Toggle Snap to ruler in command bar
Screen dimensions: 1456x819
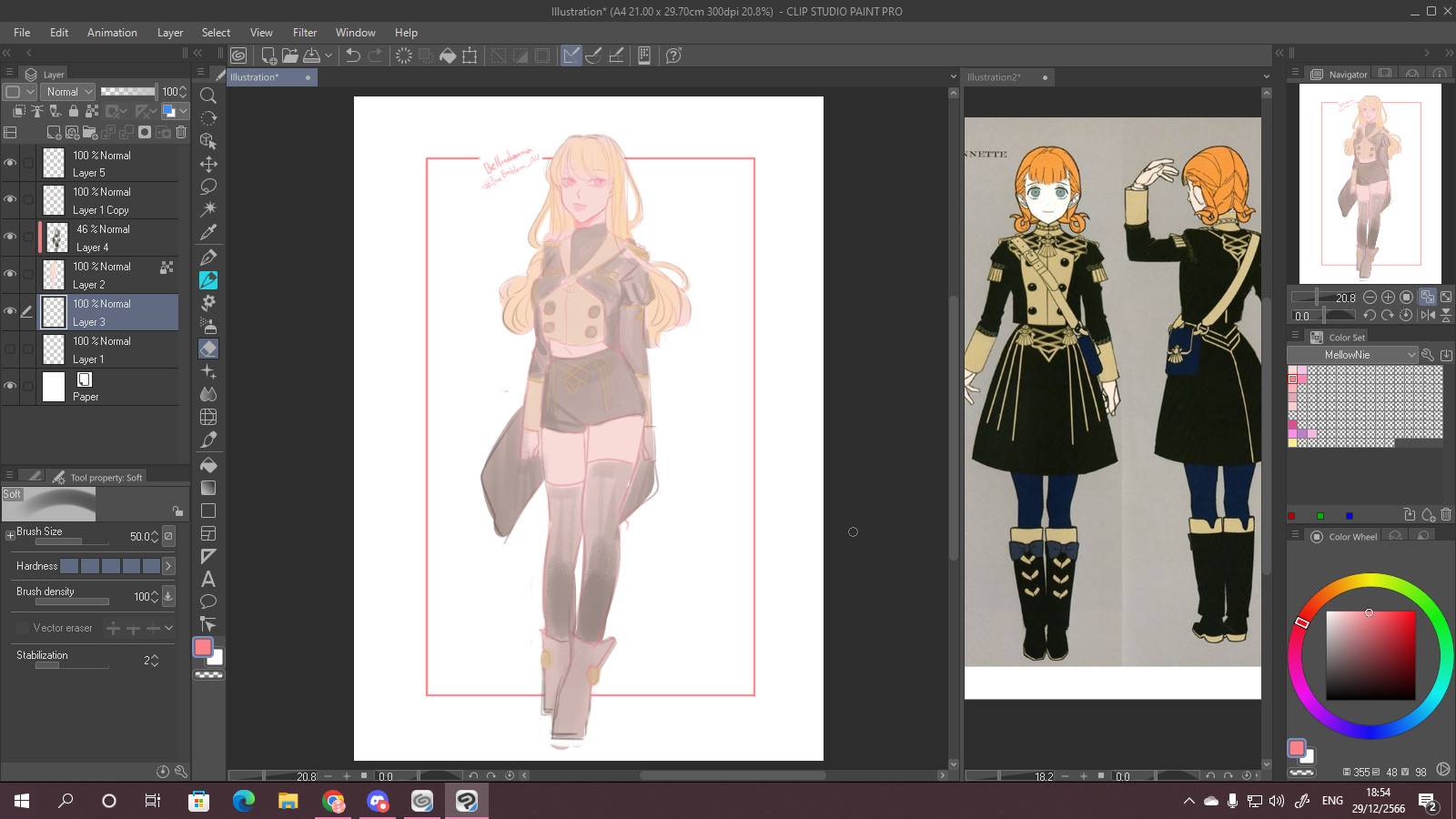(571, 56)
